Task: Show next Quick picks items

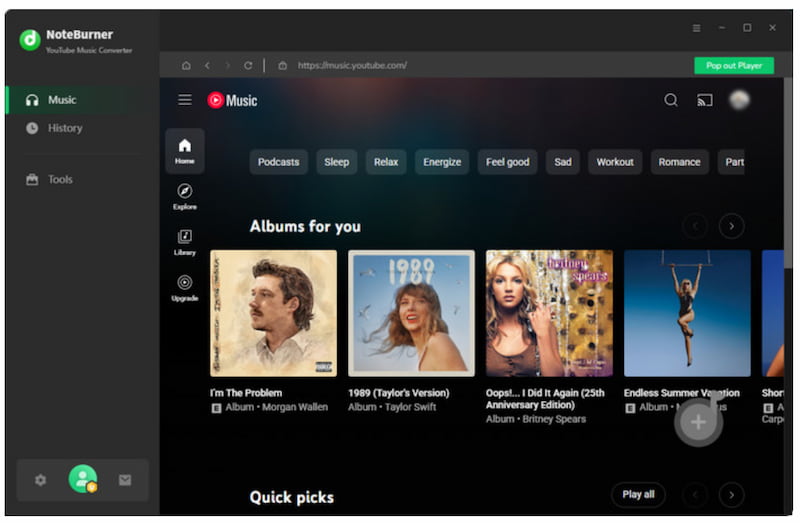Action: [732, 494]
